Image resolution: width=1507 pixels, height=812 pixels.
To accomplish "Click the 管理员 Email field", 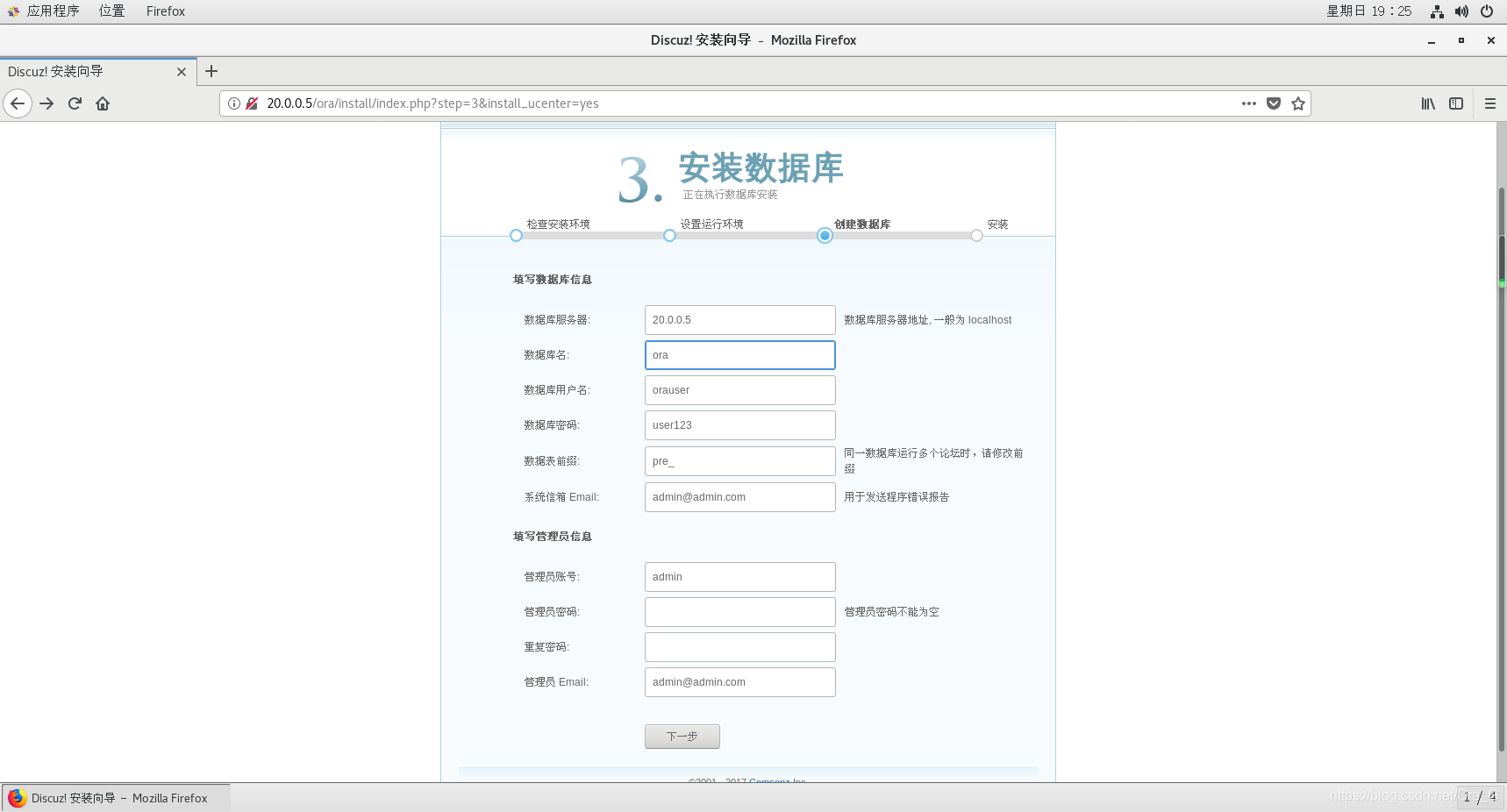I will (740, 682).
